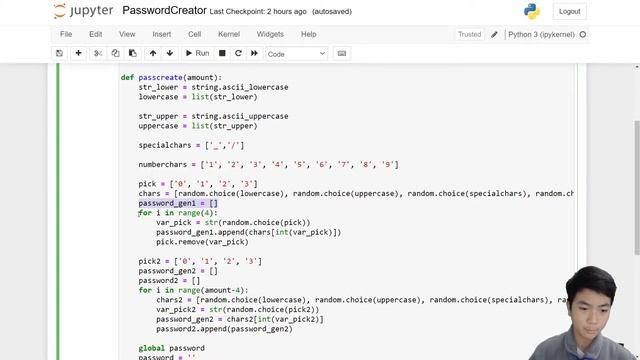This screenshot has width=640, height=360.
Task: Open the Edit menu
Action: 96,34
